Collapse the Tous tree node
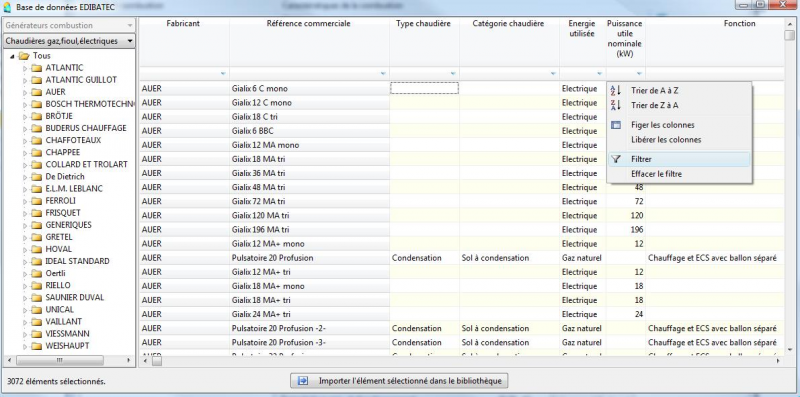 pyautogui.click(x=12, y=56)
